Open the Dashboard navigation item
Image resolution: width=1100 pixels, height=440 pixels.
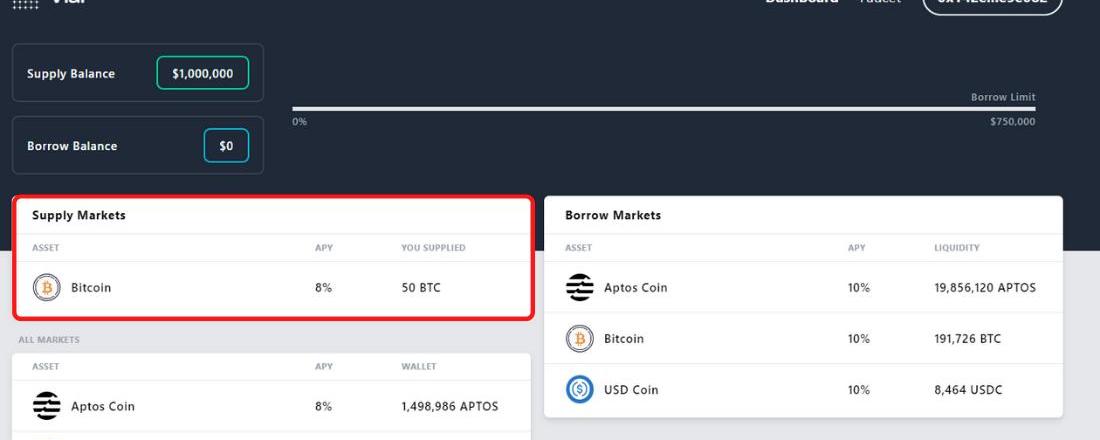click(801, 2)
